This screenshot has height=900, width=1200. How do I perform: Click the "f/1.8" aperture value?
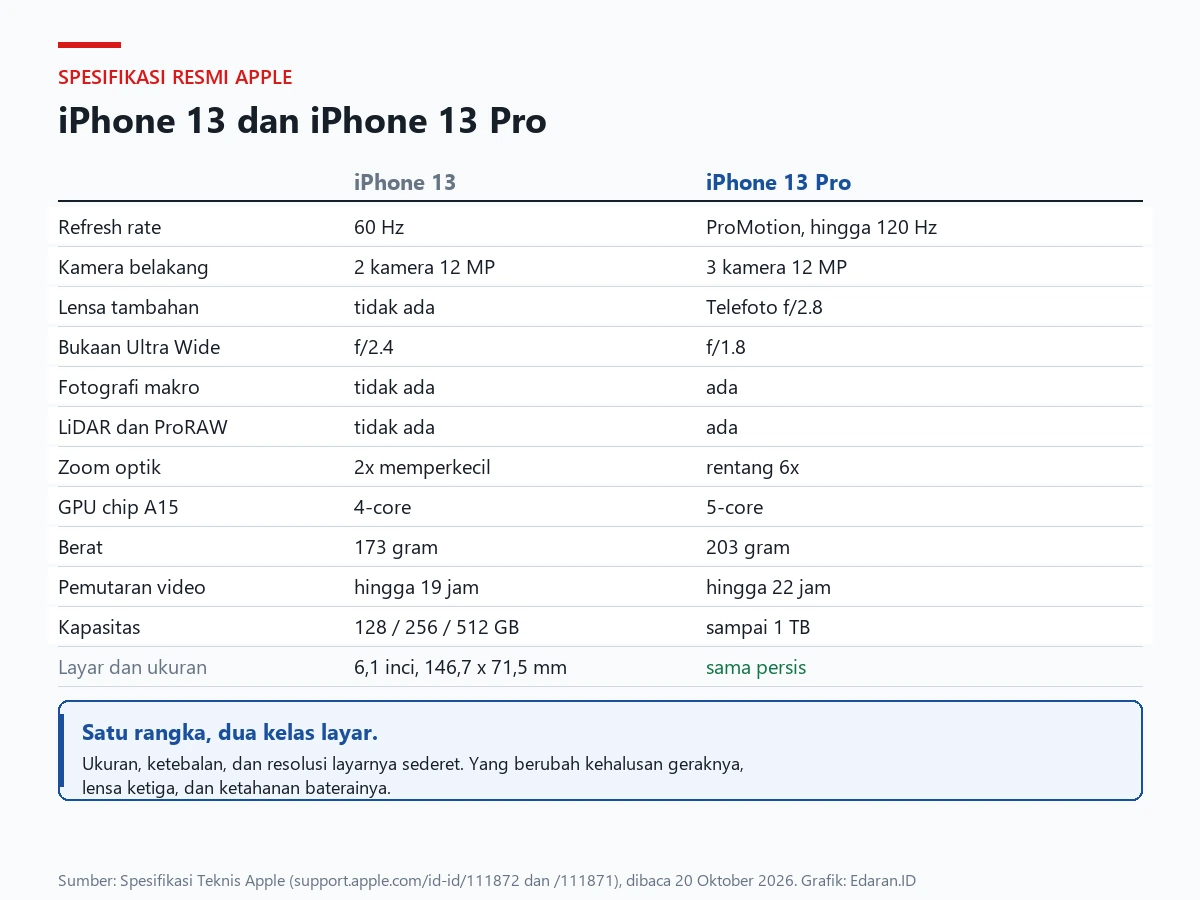tap(726, 347)
